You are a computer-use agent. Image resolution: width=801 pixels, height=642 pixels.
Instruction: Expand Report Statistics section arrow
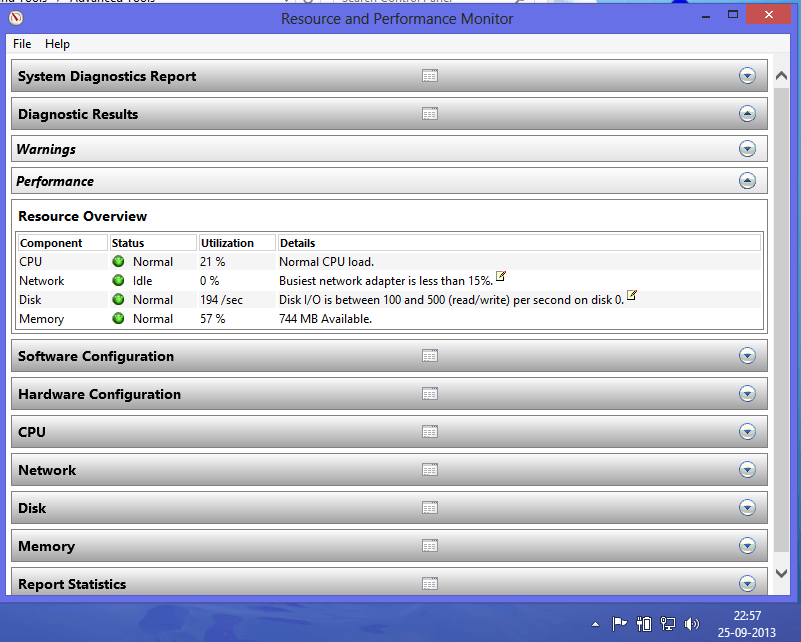click(747, 583)
